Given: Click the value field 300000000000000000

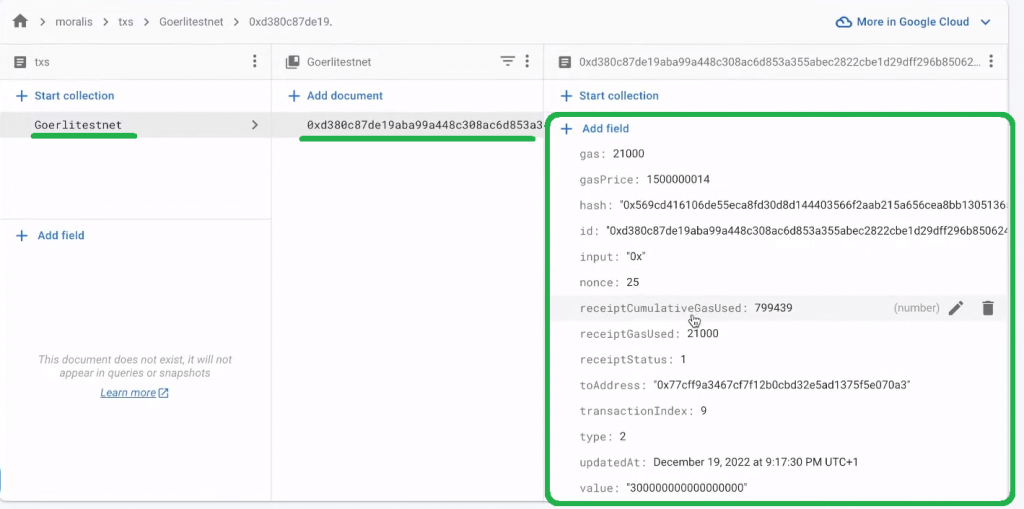Looking at the screenshot, I should pyautogui.click(x=686, y=488).
